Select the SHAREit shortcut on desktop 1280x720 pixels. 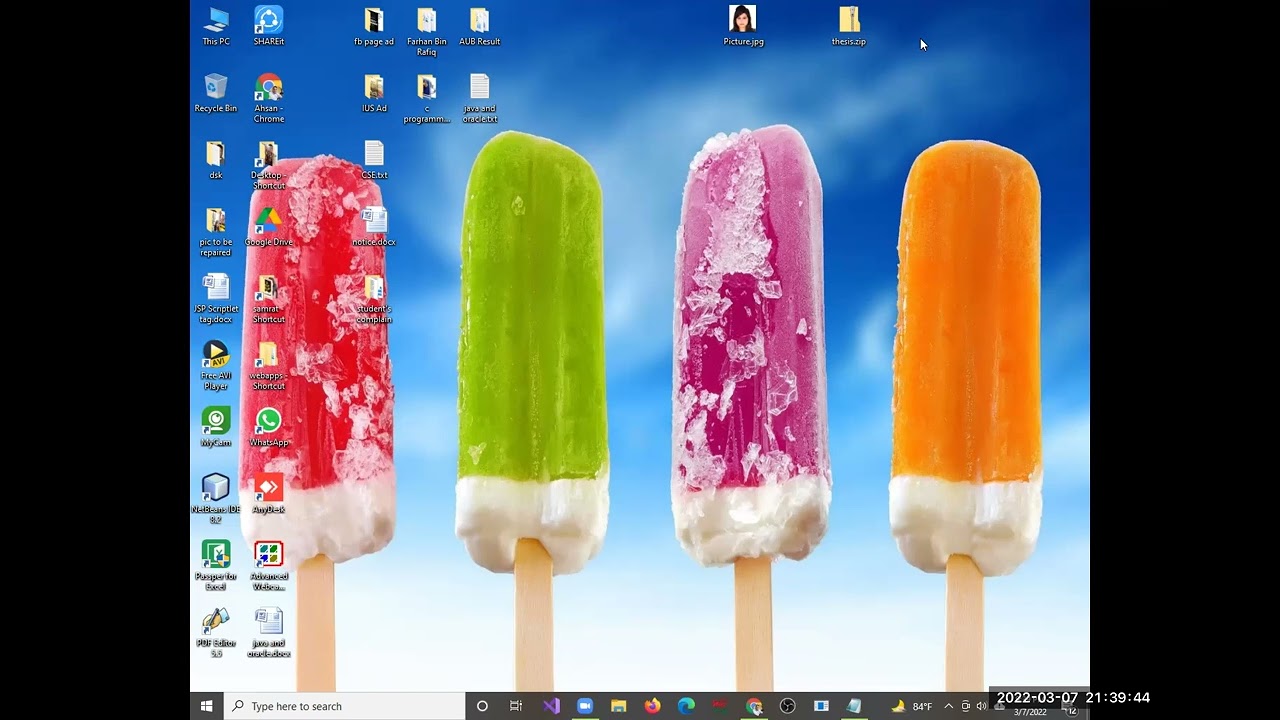268,26
